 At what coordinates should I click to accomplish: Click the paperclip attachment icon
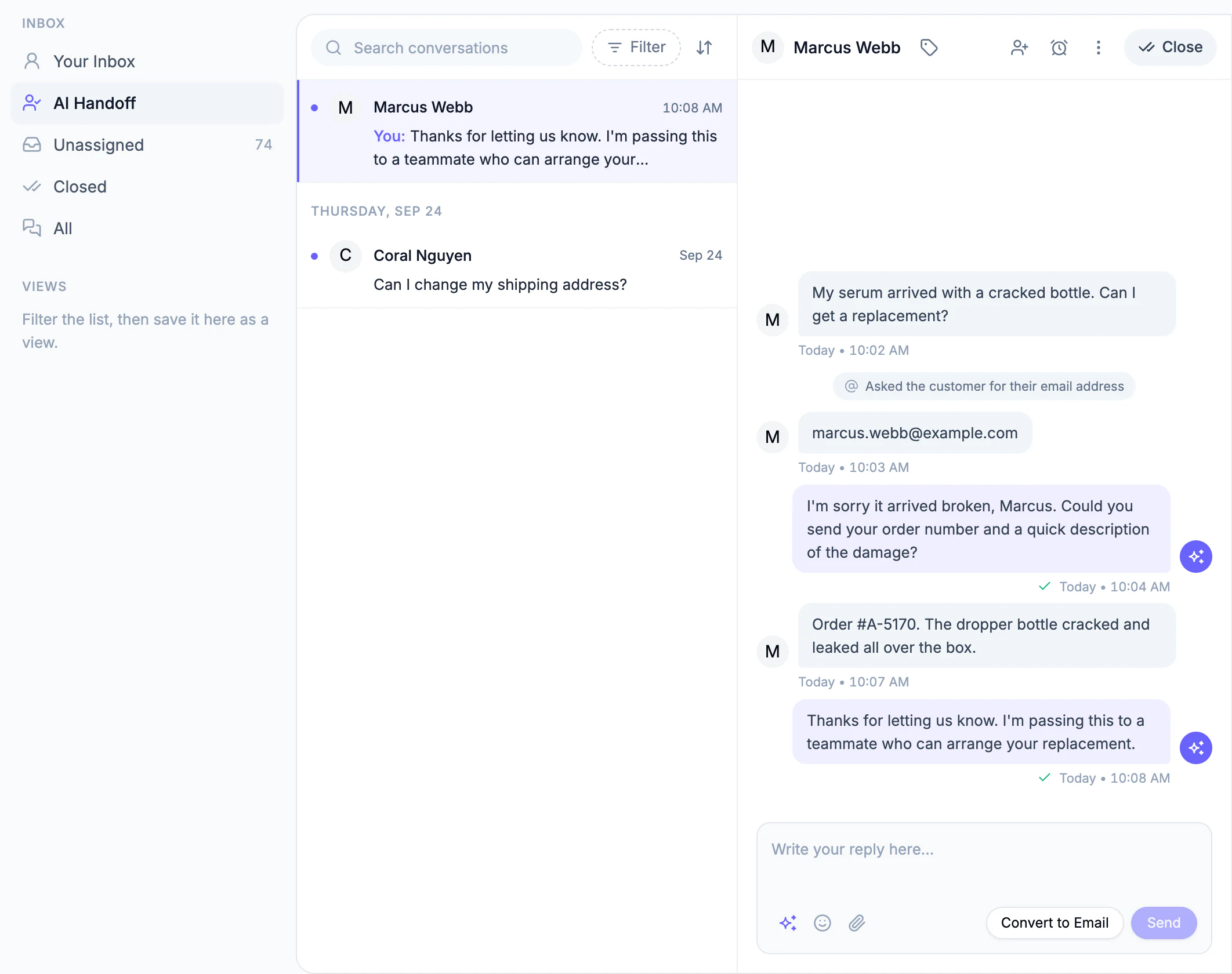click(x=857, y=923)
